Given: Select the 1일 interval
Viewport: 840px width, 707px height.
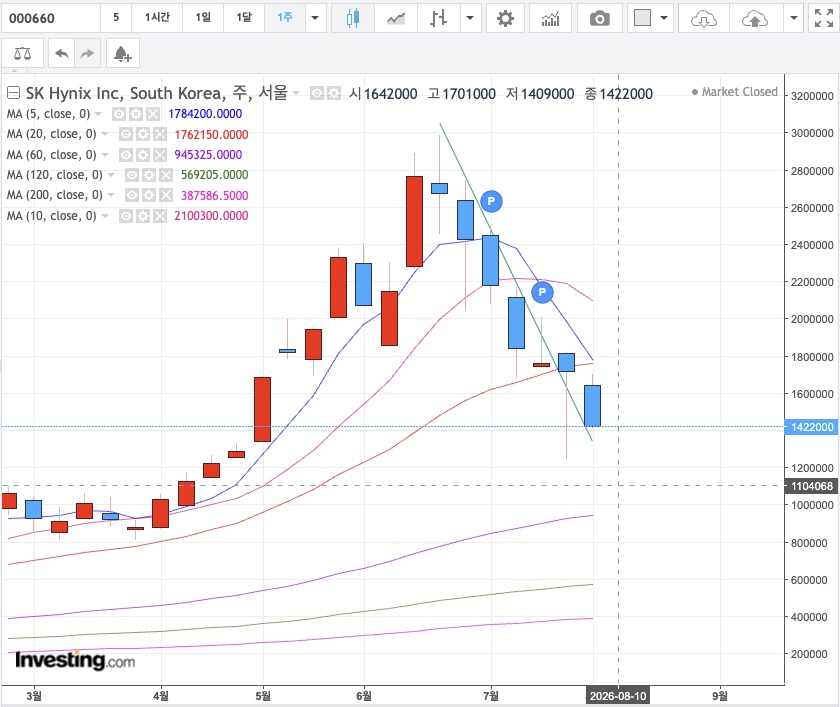Looking at the screenshot, I should point(202,18).
